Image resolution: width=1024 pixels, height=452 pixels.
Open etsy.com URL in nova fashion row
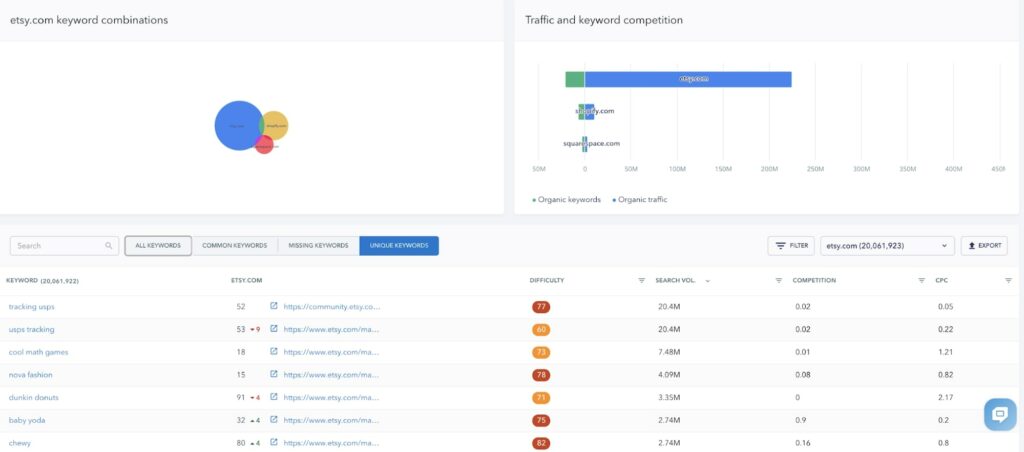pos(331,375)
